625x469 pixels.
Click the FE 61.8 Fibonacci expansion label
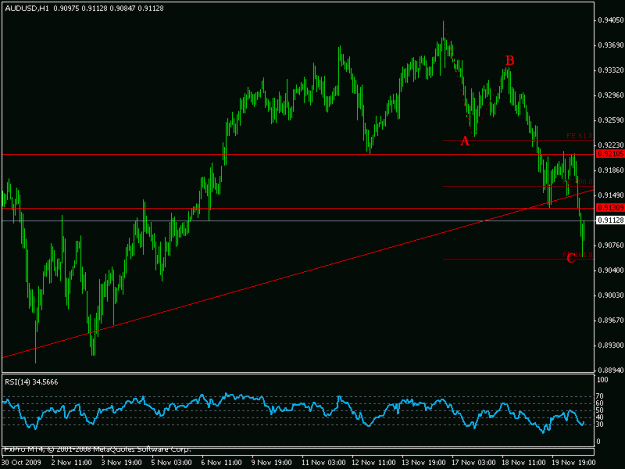pos(579,136)
